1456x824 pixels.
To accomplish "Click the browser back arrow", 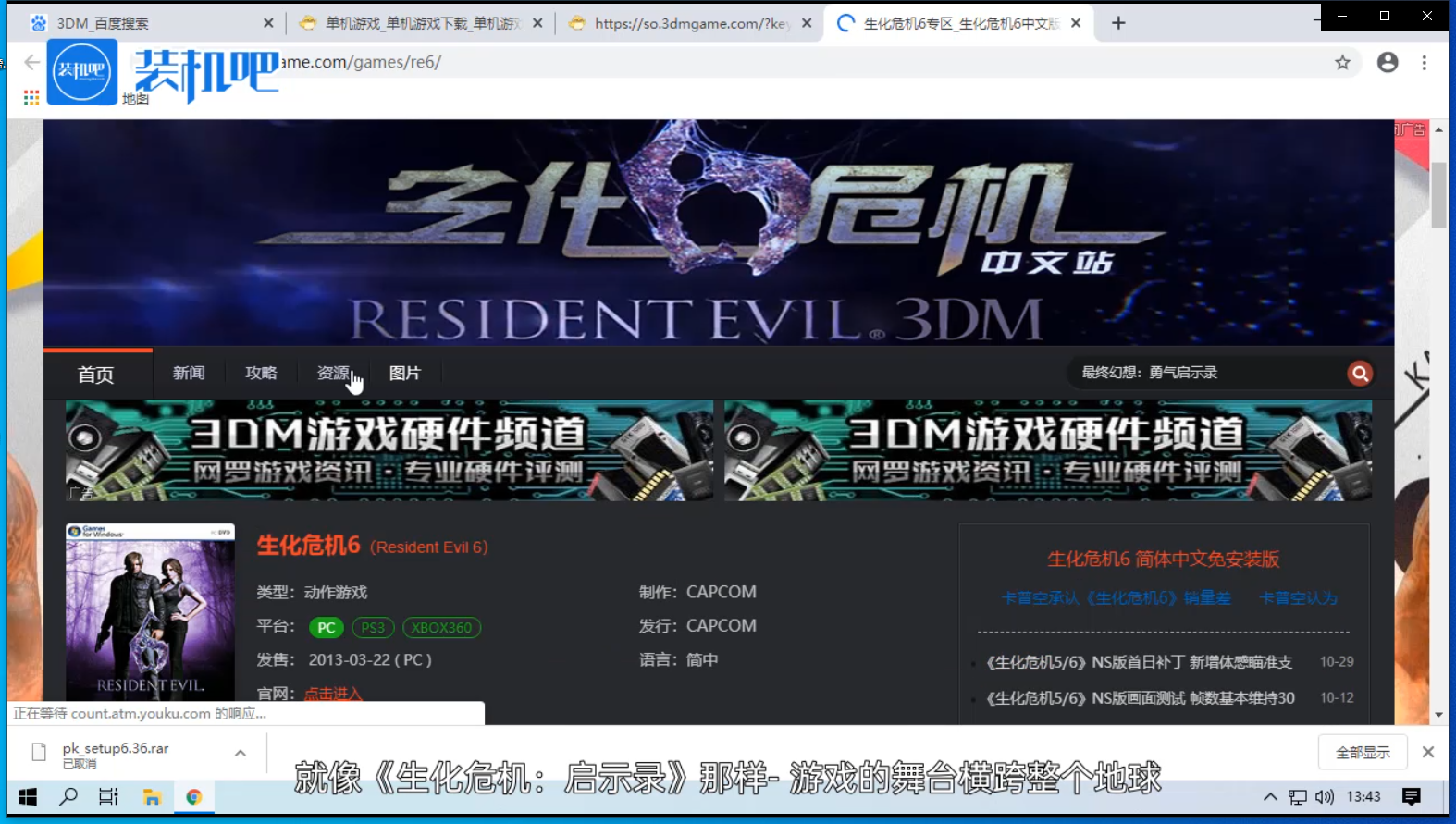I will click(32, 63).
